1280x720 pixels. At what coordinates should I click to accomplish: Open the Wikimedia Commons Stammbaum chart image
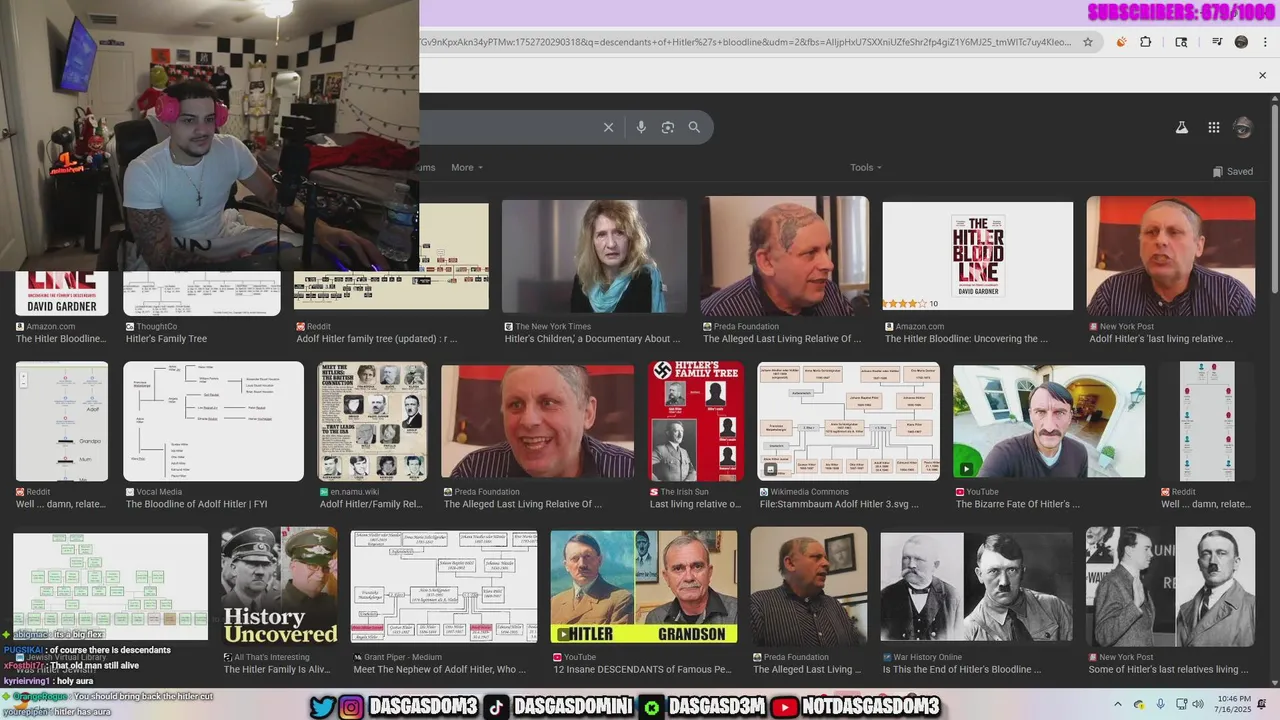(x=848, y=421)
